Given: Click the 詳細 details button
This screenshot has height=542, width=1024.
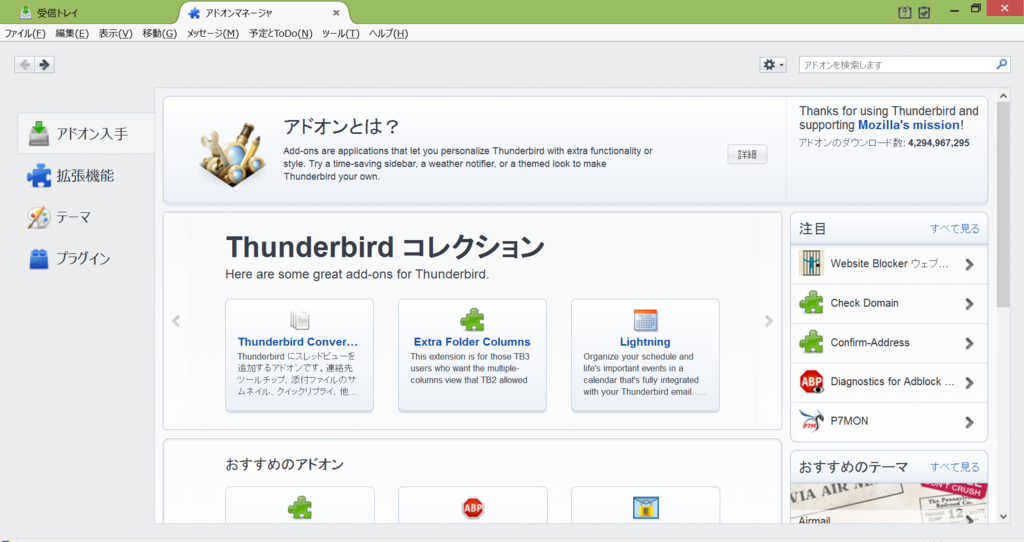Looking at the screenshot, I should 747,154.
